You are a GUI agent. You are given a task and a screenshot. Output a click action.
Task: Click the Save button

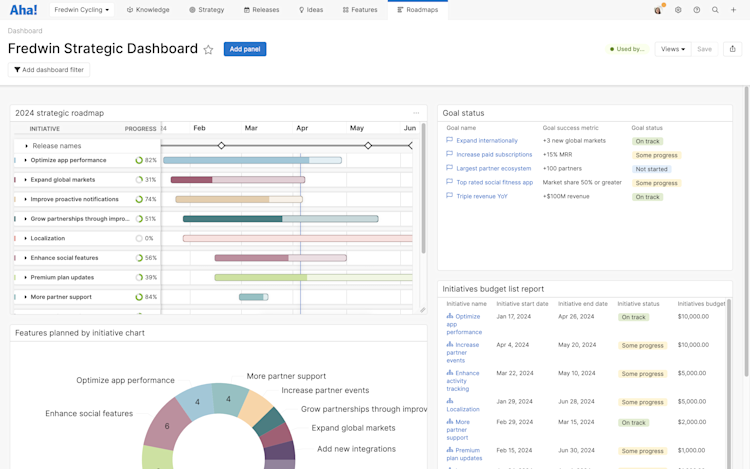704,49
